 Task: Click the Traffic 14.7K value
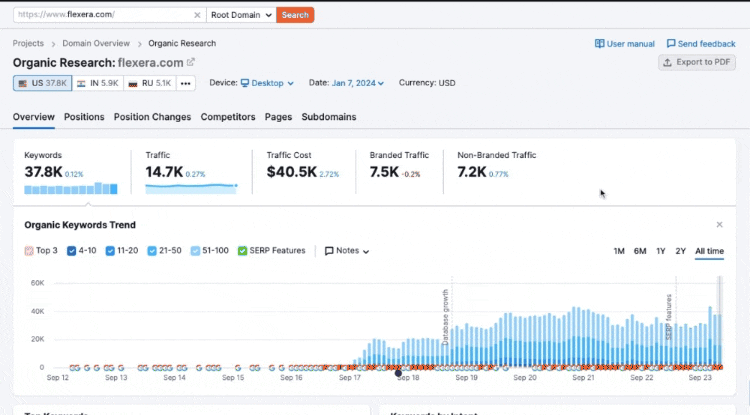[x=164, y=172]
